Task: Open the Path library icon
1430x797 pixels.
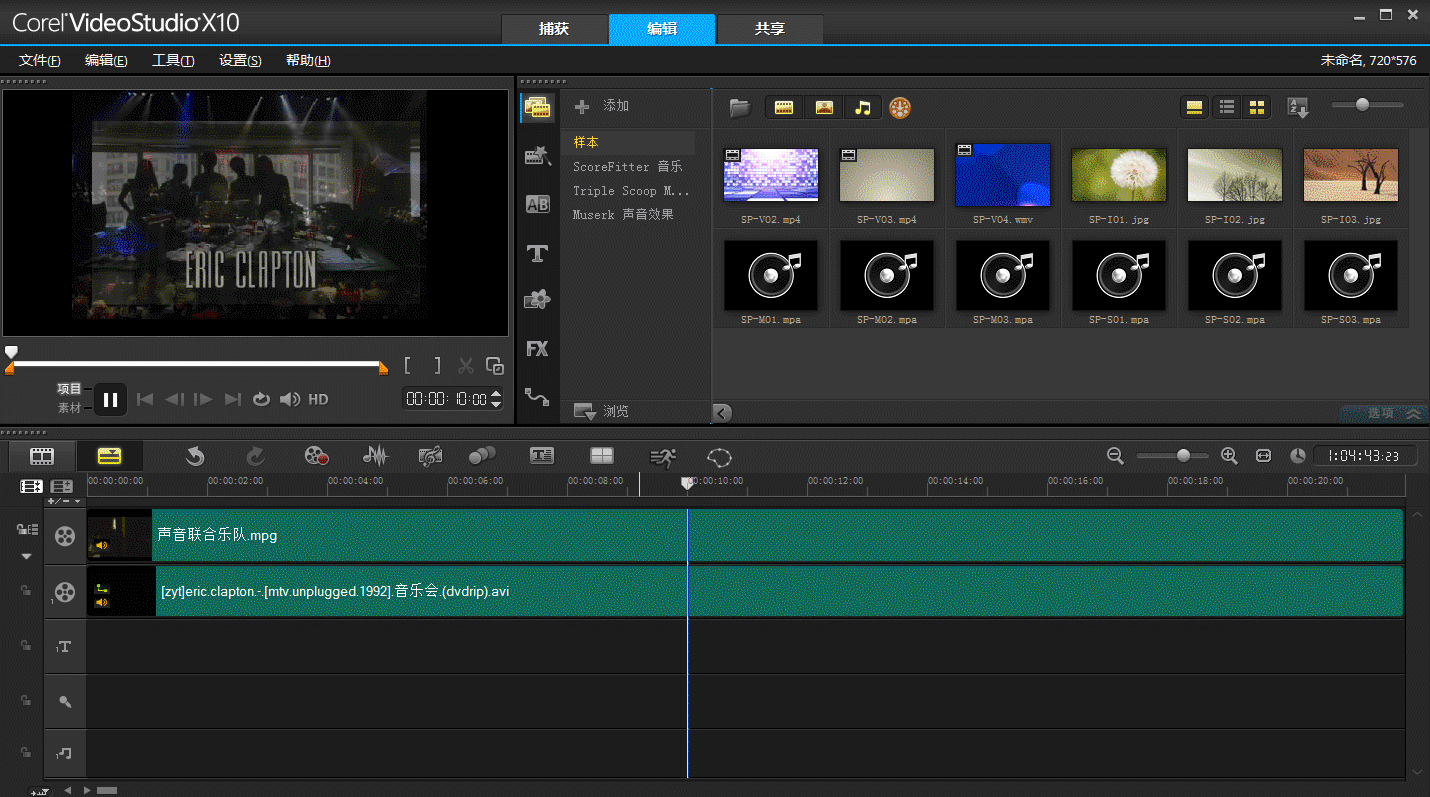Action: [538, 397]
